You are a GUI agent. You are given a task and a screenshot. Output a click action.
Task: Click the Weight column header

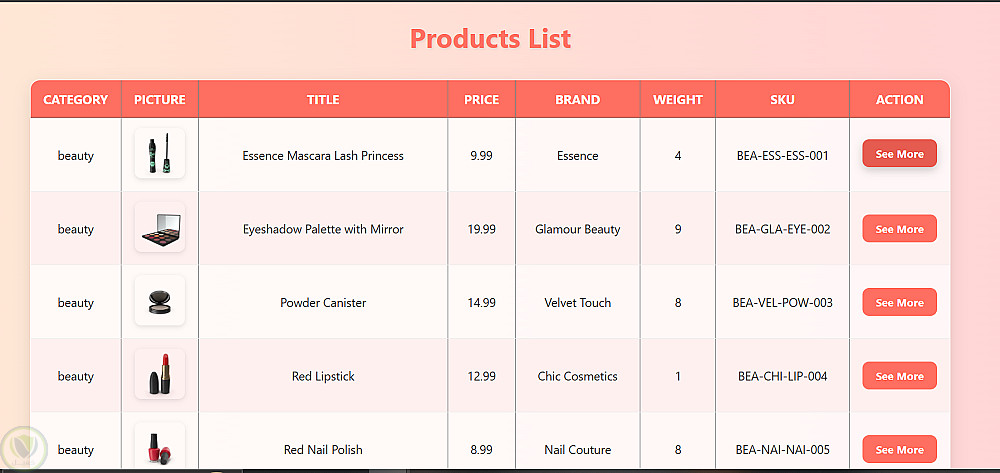point(678,100)
